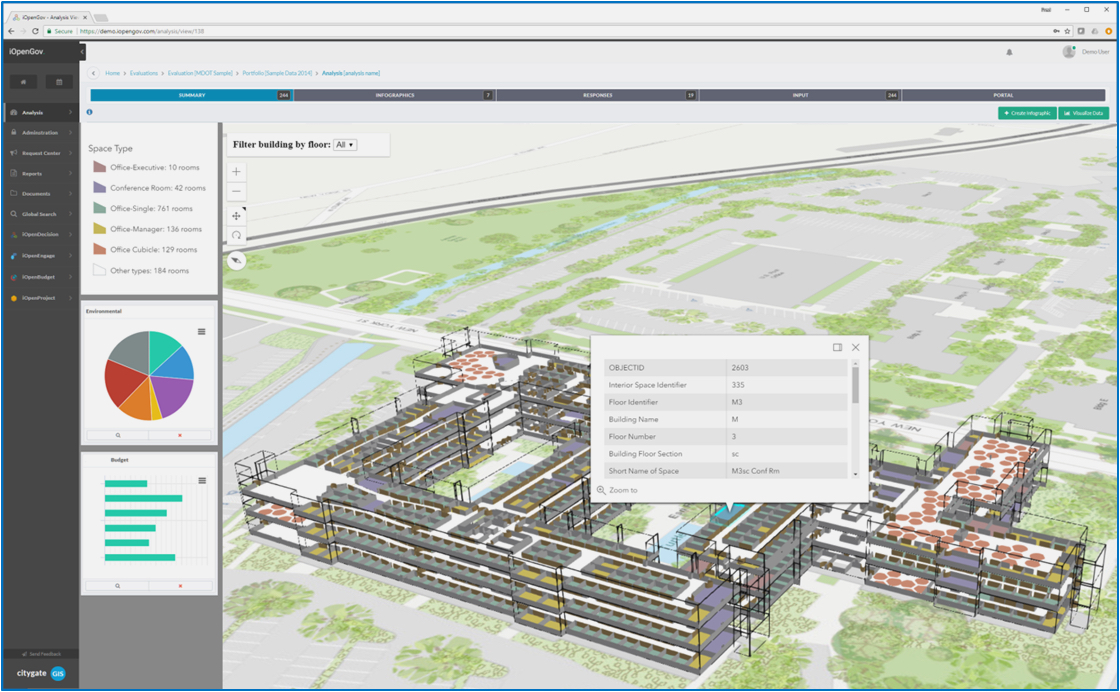Collapse the iOpenGov sidebar arrow
1120x692 pixels.
coord(82,51)
